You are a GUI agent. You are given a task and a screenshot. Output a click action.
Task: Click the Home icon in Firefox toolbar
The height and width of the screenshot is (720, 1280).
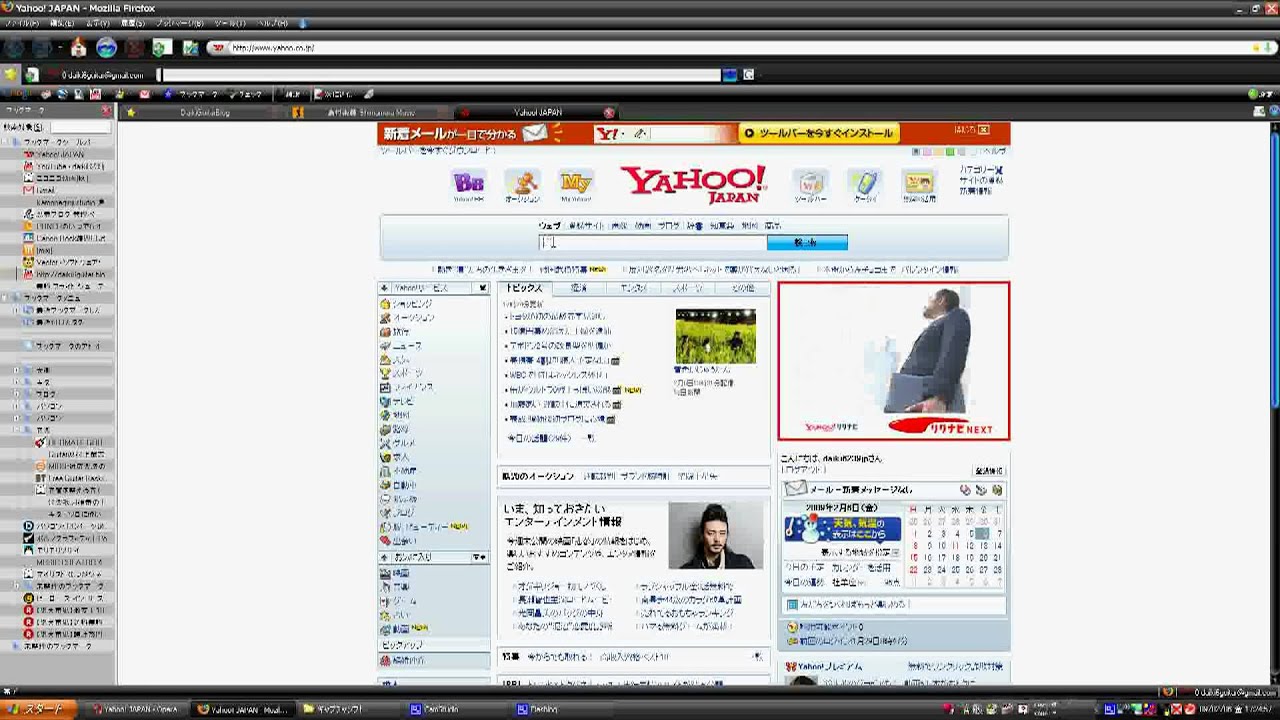pyautogui.click(x=78, y=47)
